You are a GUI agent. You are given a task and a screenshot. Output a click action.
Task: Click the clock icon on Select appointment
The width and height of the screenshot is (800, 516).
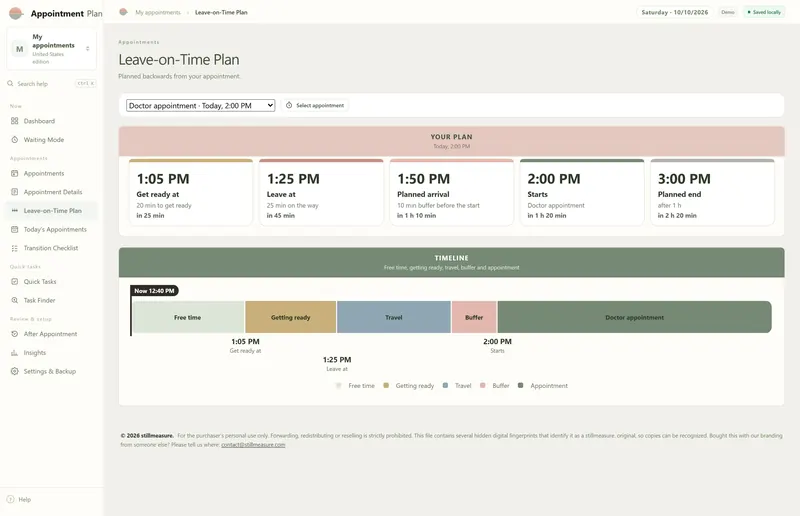click(x=289, y=105)
